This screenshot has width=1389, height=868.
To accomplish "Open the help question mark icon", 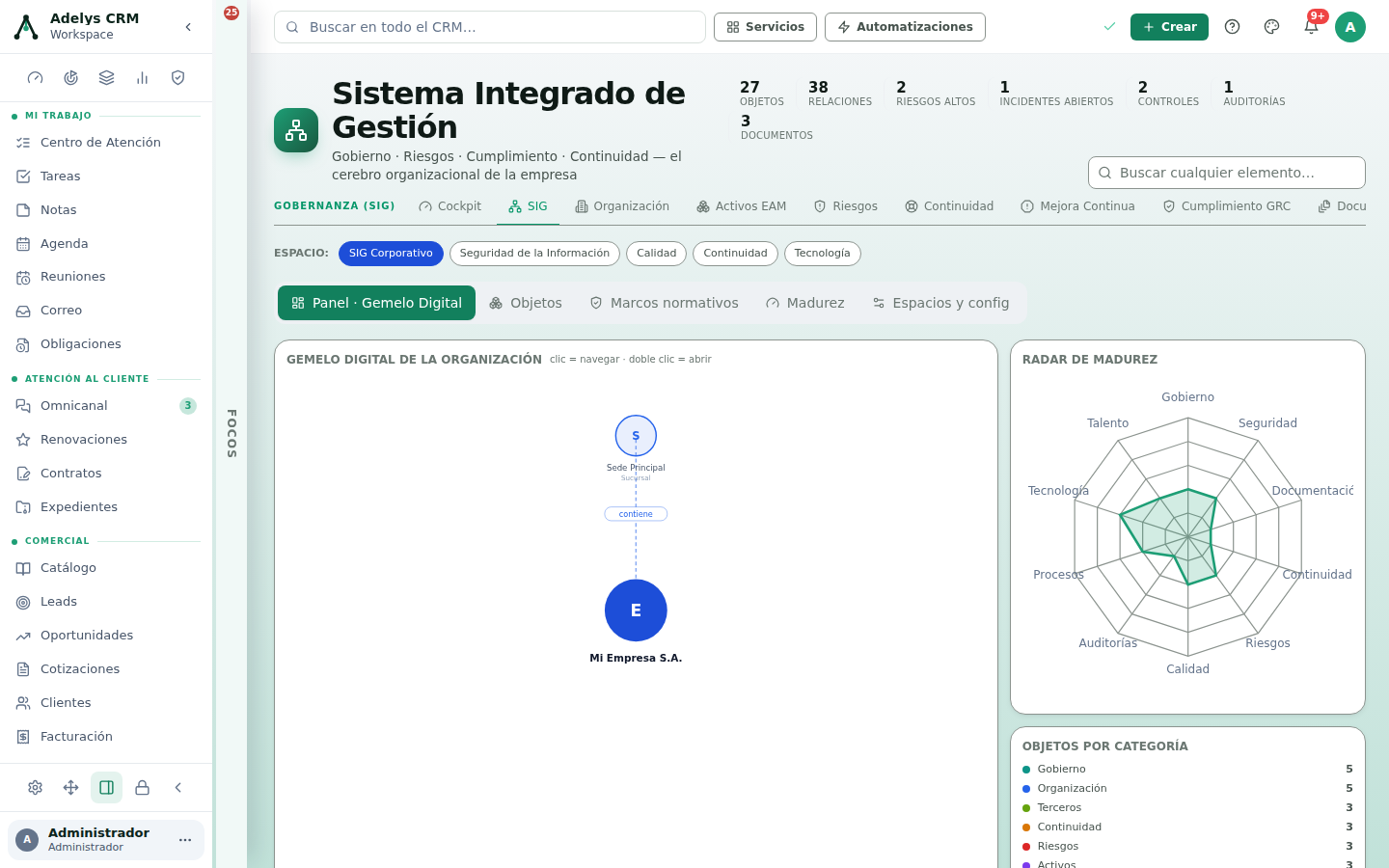I will point(1232,27).
